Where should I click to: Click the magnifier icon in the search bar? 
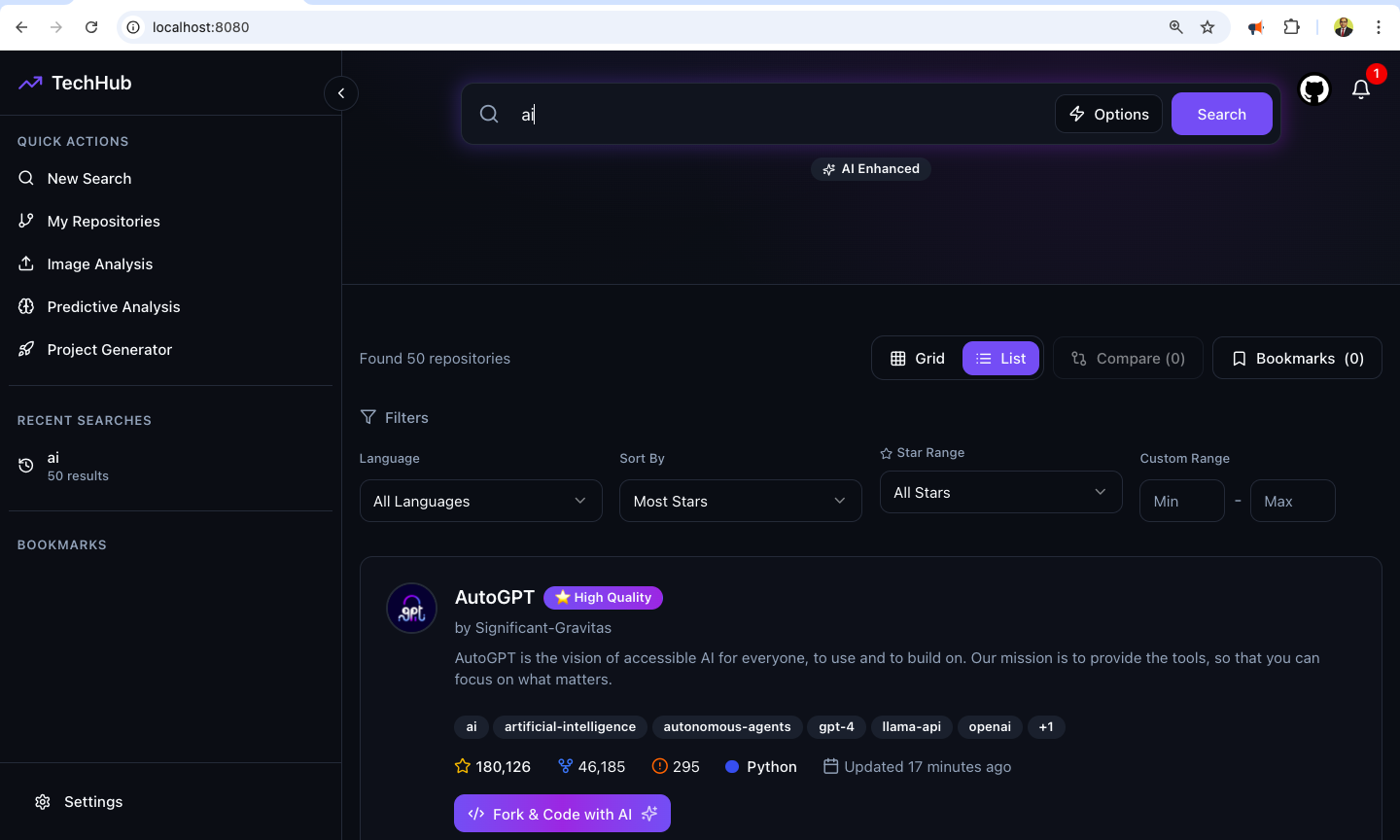(489, 114)
